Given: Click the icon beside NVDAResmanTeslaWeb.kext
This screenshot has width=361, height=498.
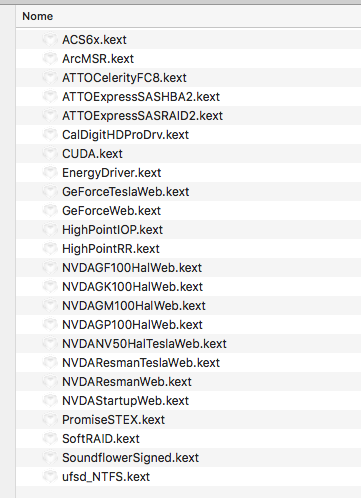Looking at the screenshot, I should (x=50, y=362).
